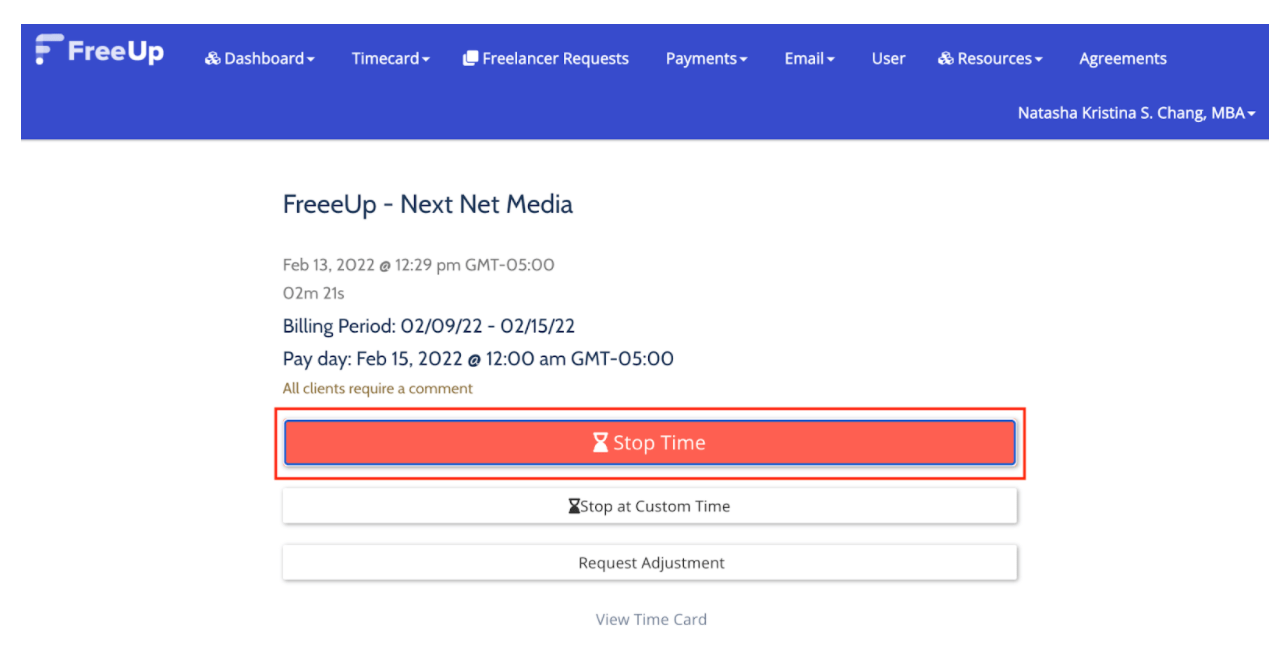Image resolution: width=1288 pixels, height=670 pixels.
Task: Open the Resources dropdown
Action: click(x=990, y=58)
